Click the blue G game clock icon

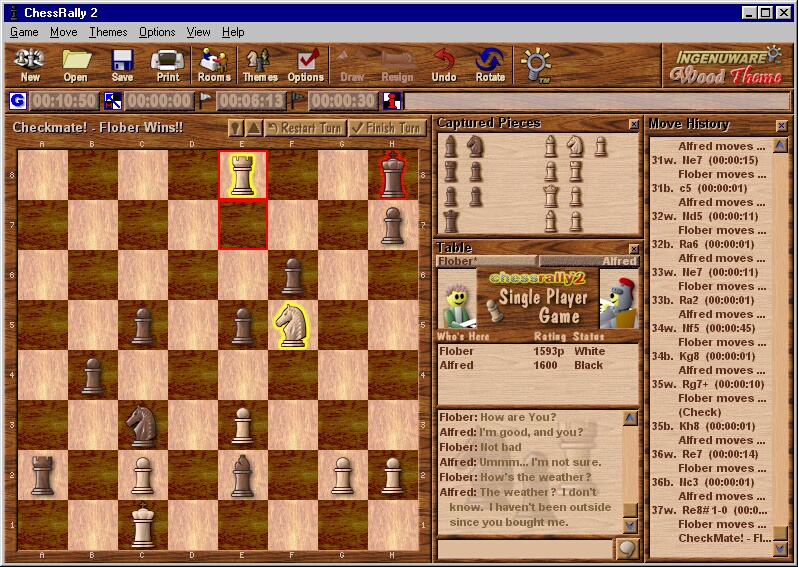18,101
